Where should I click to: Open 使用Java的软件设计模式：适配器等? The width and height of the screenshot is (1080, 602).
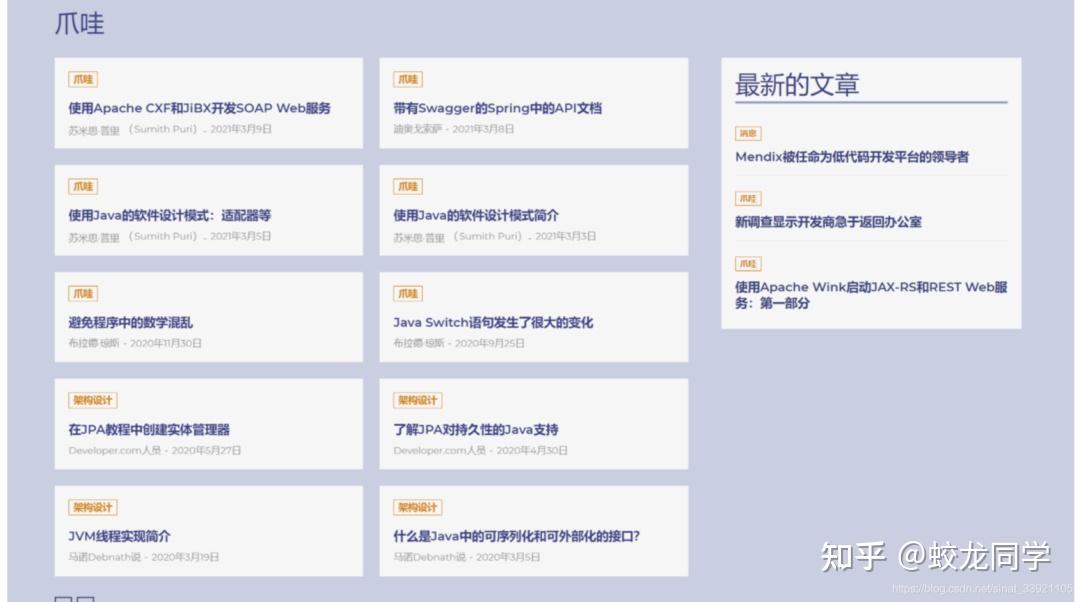tap(170, 215)
